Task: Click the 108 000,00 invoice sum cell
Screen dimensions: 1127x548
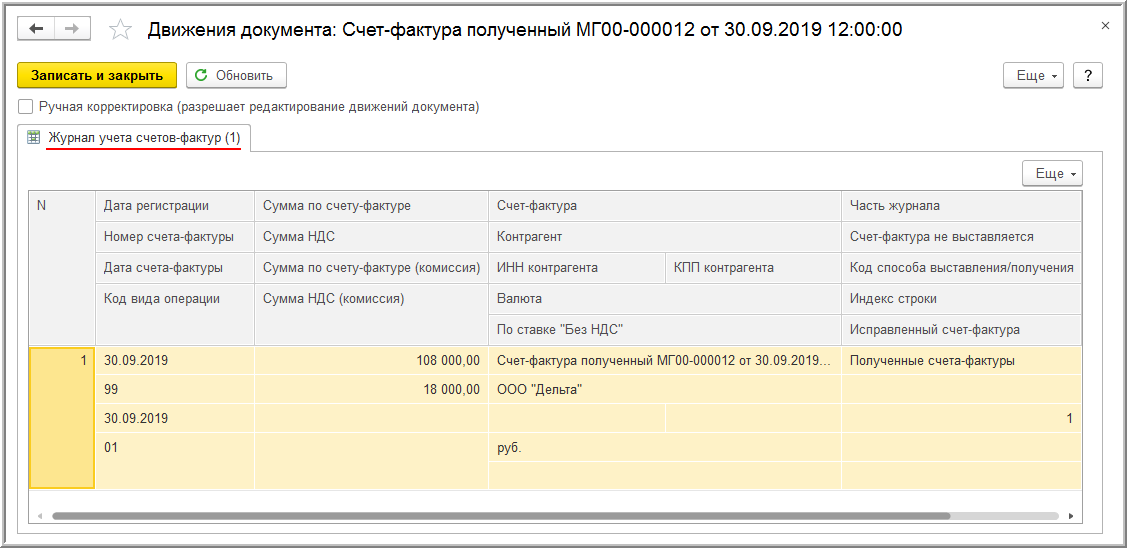Action: [x=371, y=361]
